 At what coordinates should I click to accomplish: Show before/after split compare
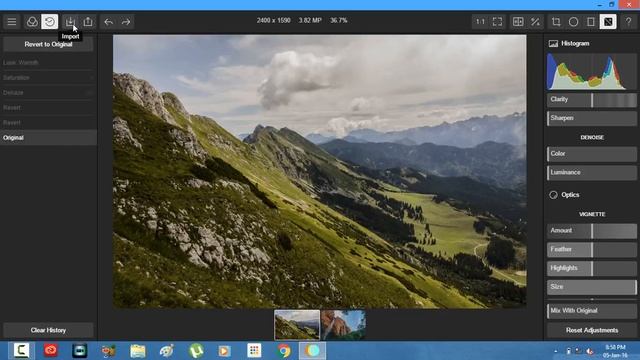(x=518, y=22)
